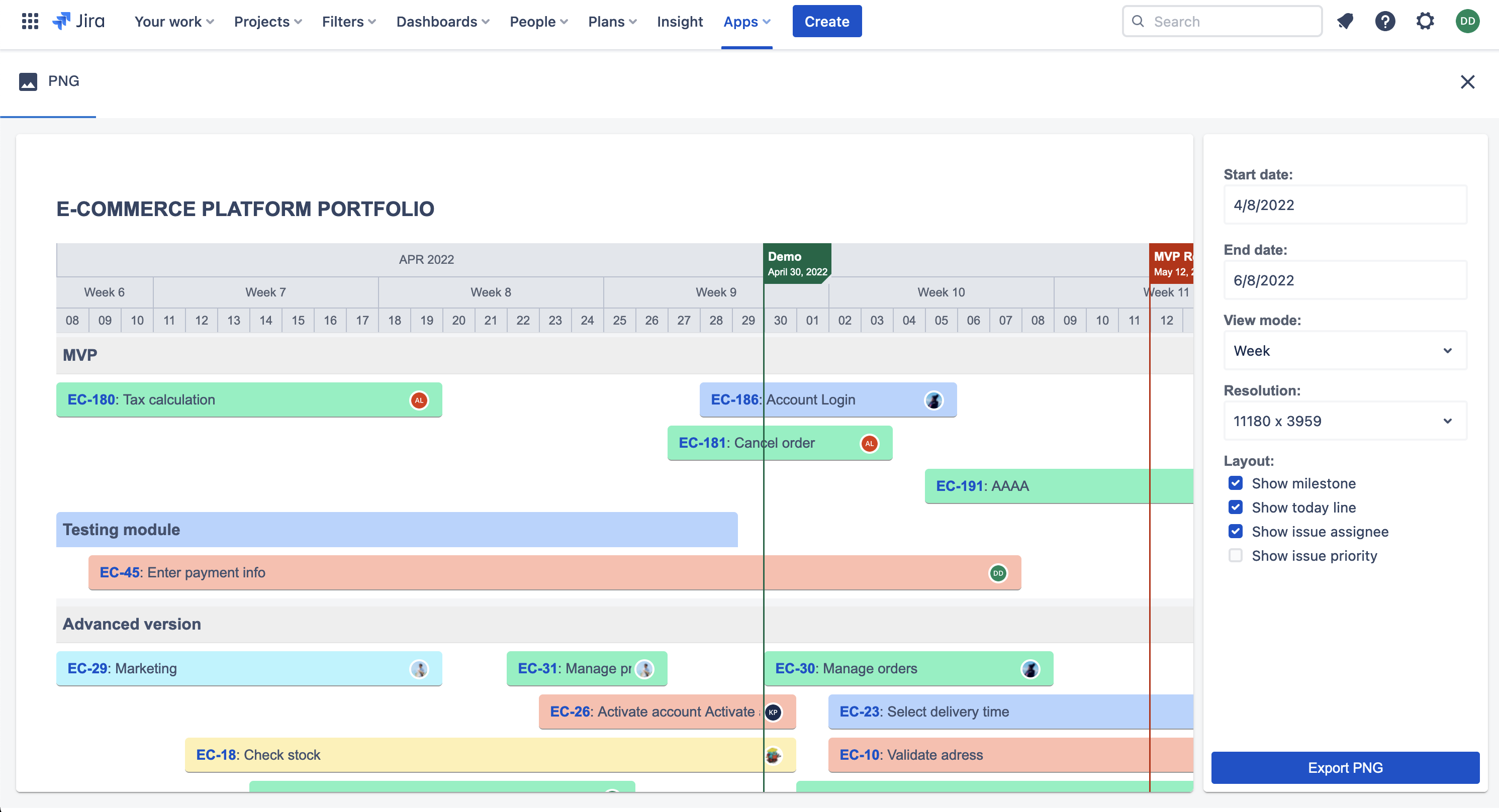Enable the Show issue priority checkbox
Viewport: 1499px width, 812px height.
1236,556
